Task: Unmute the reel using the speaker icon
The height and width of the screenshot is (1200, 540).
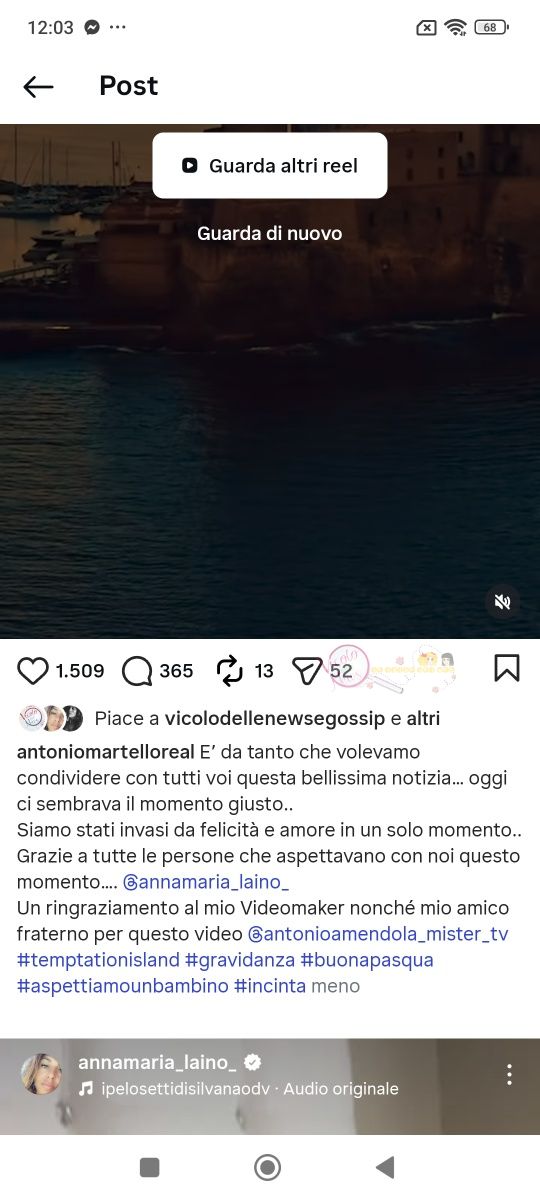Action: point(503,602)
